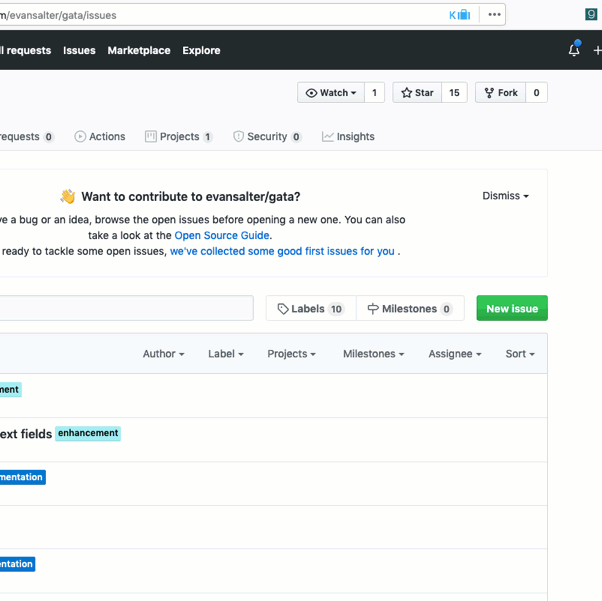This screenshot has width=602, height=601.
Task: Click the issues search filter field
Action: [127, 308]
